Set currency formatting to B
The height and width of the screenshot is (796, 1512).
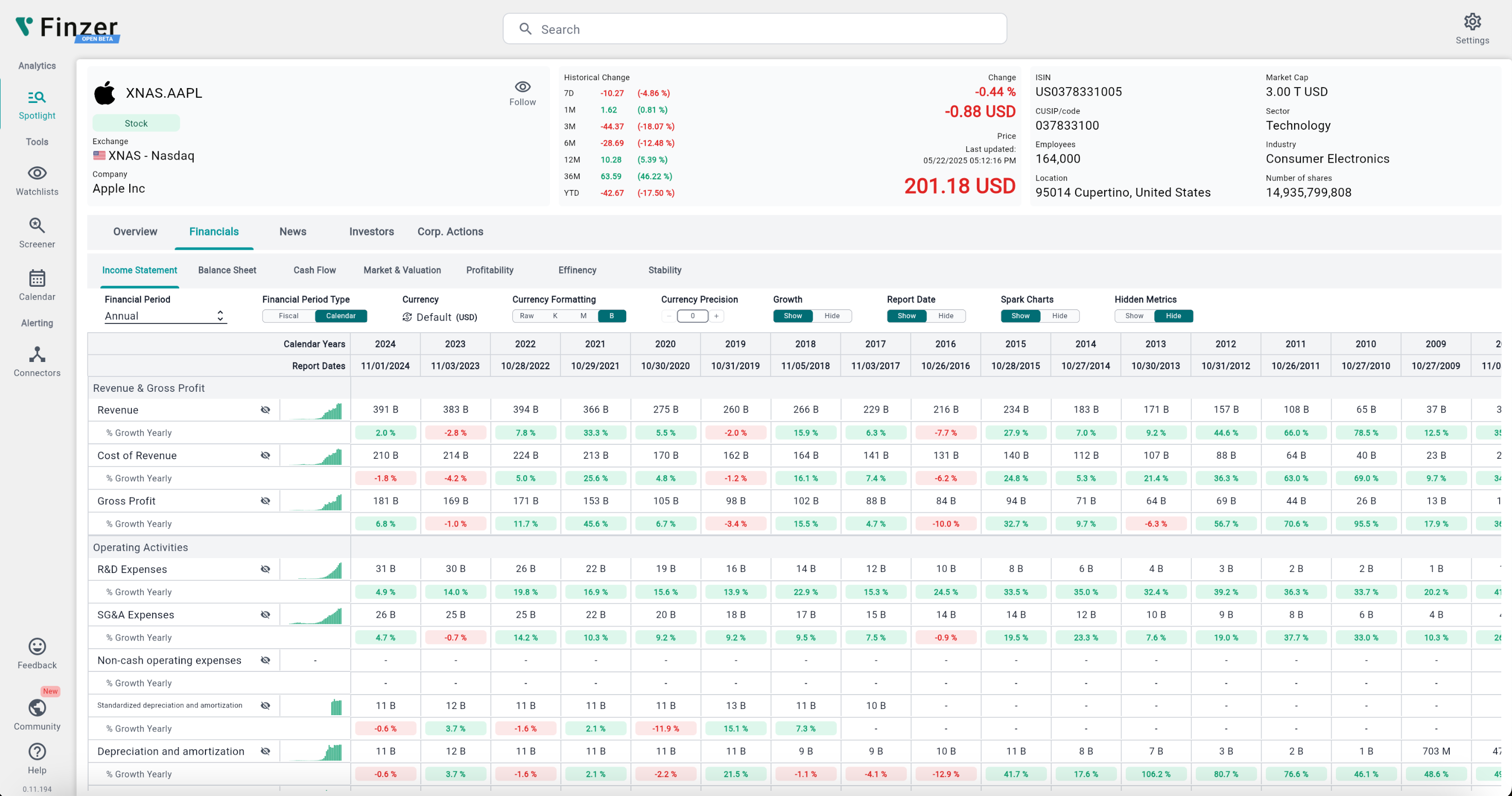coord(612,316)
